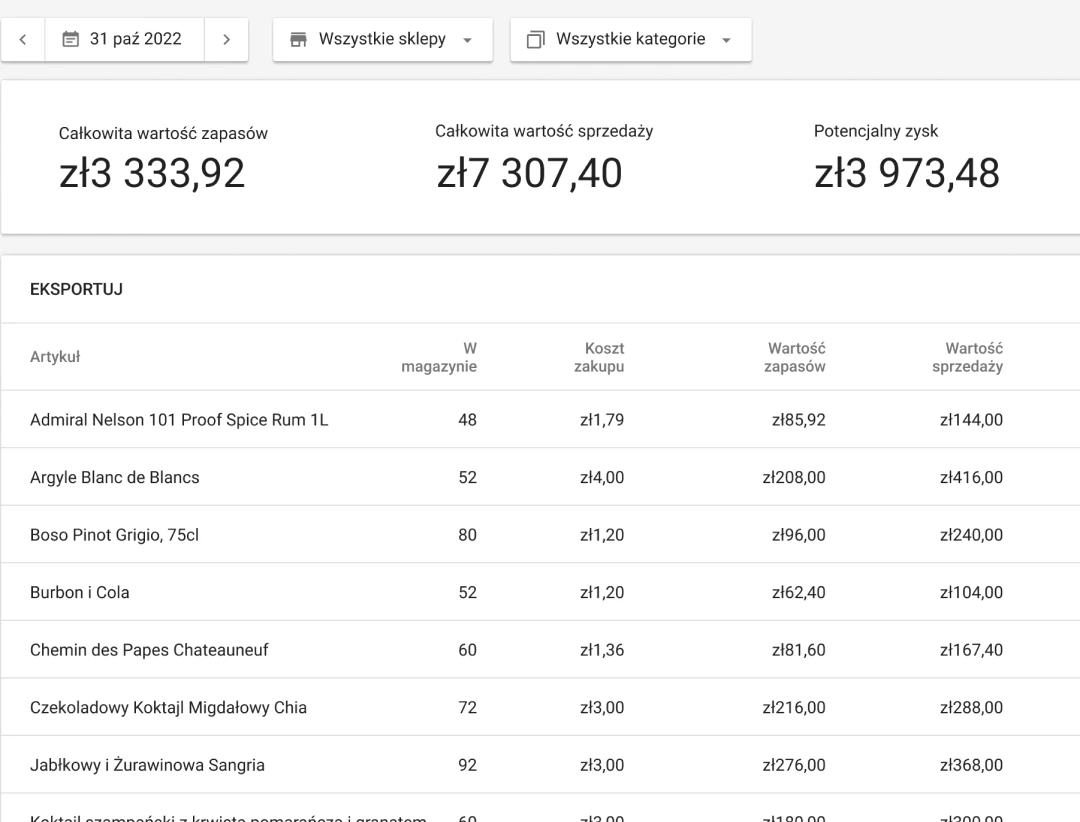The height and width of the screenshot is (822, 1080).
Task: Sort by the W magazynie column header
Action: [439, 357]
